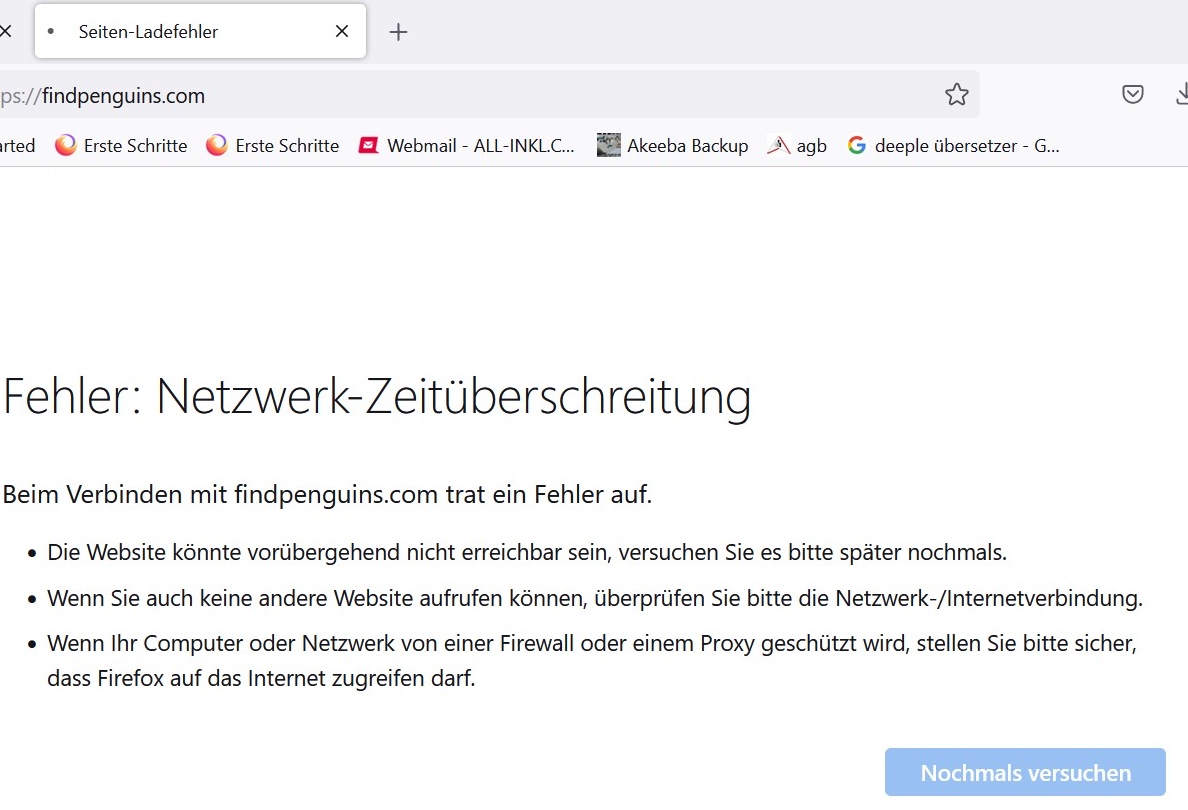Viewport: 1188px width, 810px height.
Task: Close the tab left of Seiten-Ladefehler
Action: [5, 32]
